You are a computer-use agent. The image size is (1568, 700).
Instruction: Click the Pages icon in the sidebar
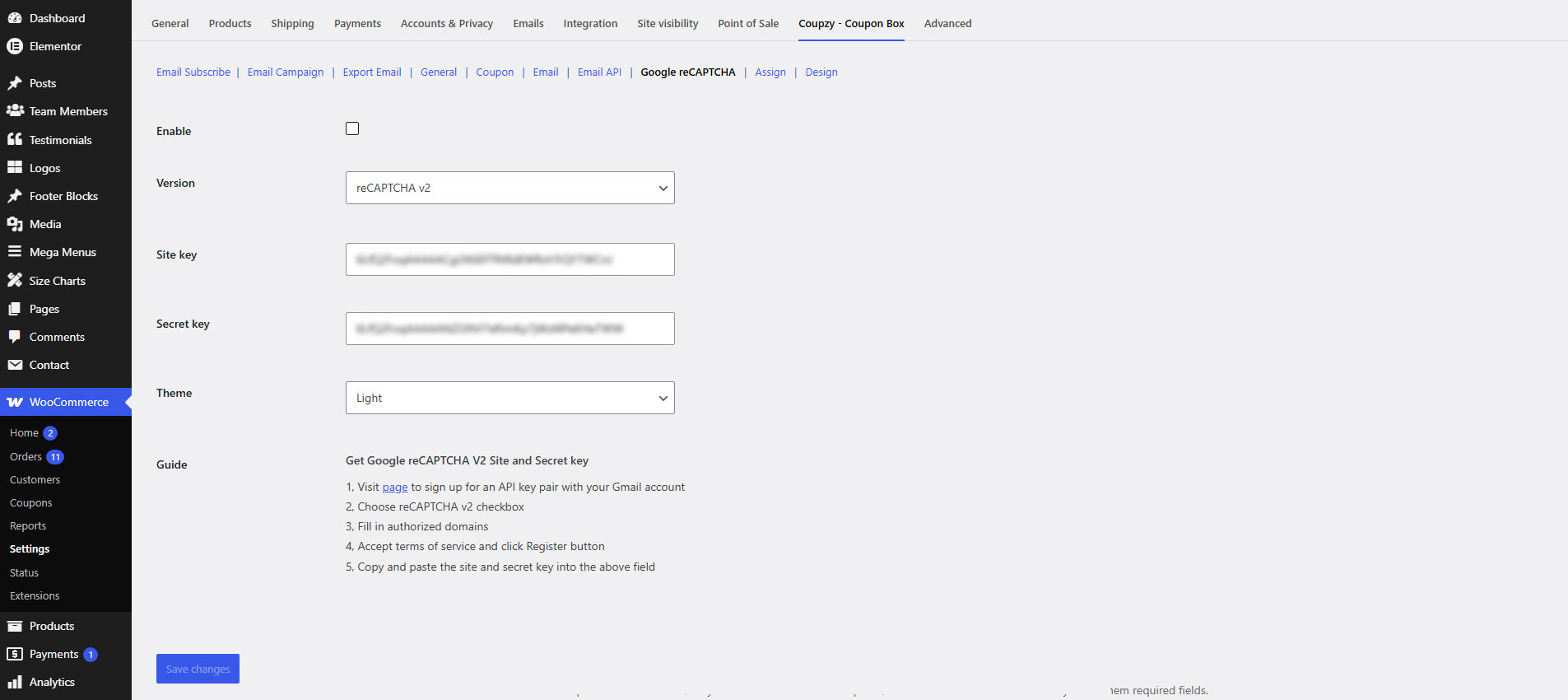[x=15, y=309]
